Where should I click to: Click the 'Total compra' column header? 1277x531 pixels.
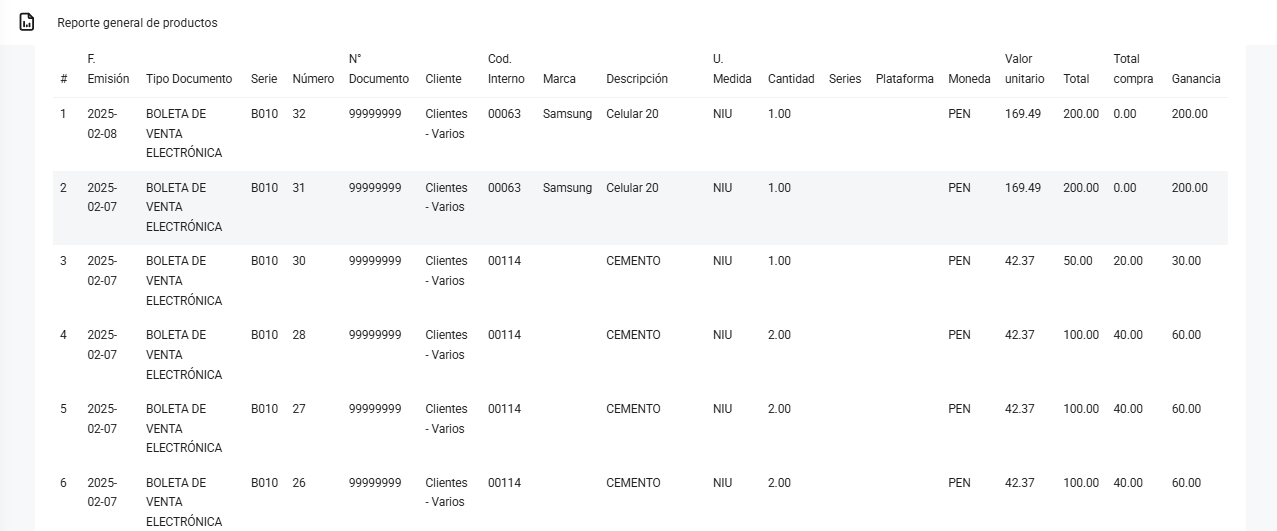tap(1133, 69)
